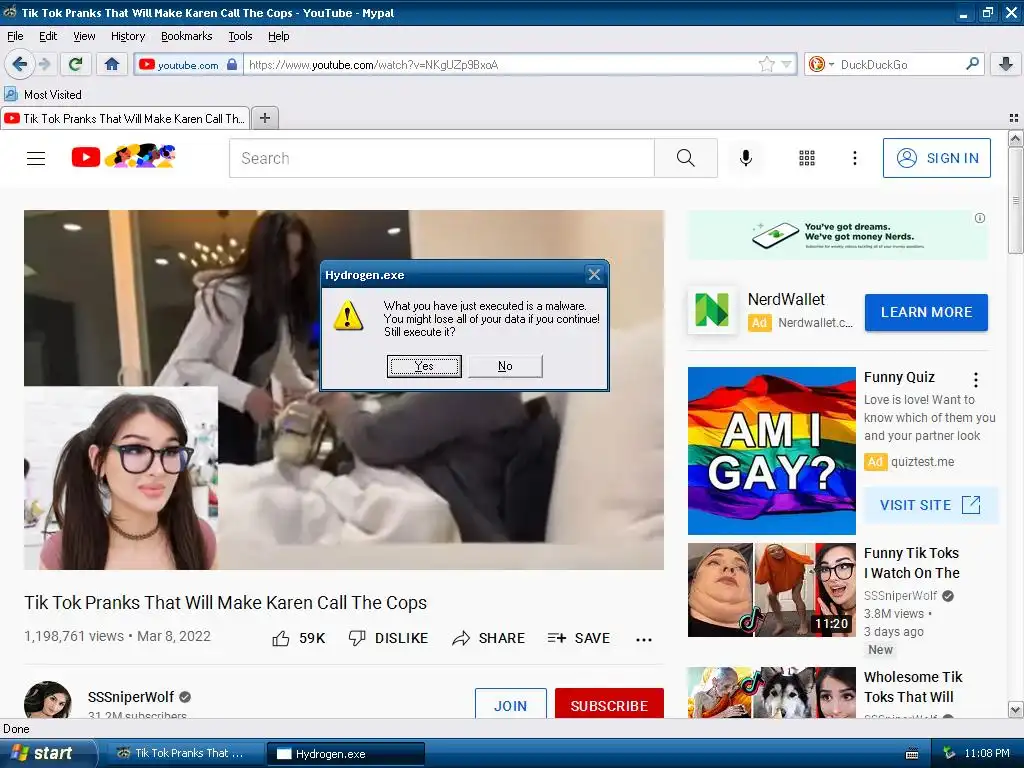Click the keyboard icon in system tray

[x=912, y=754]
